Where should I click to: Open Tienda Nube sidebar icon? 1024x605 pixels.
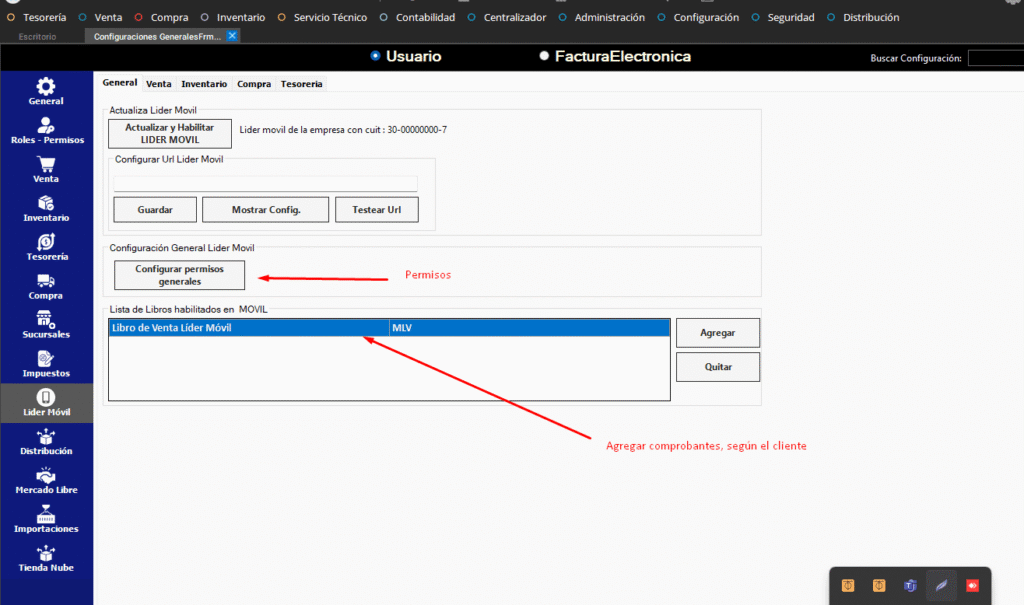46,555
